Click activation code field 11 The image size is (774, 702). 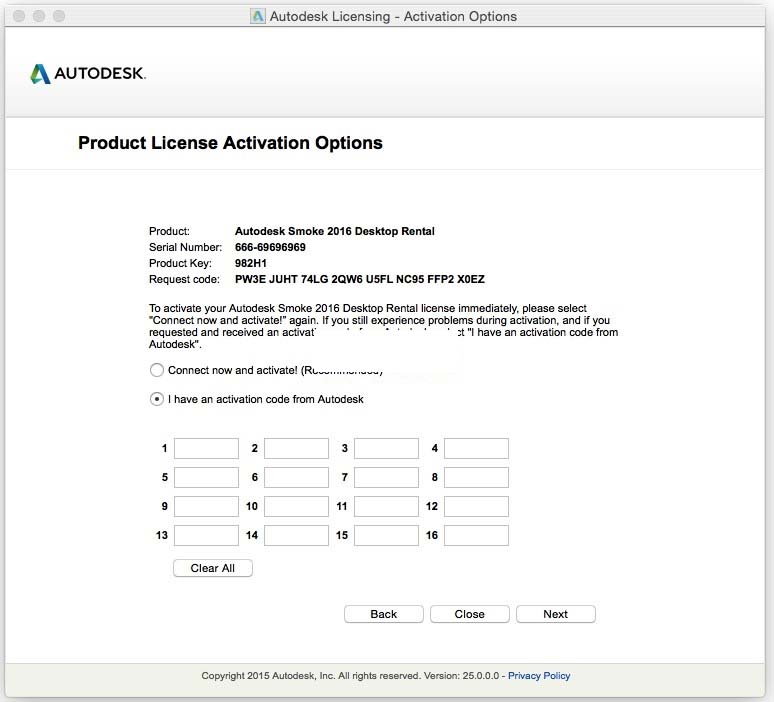387,507
